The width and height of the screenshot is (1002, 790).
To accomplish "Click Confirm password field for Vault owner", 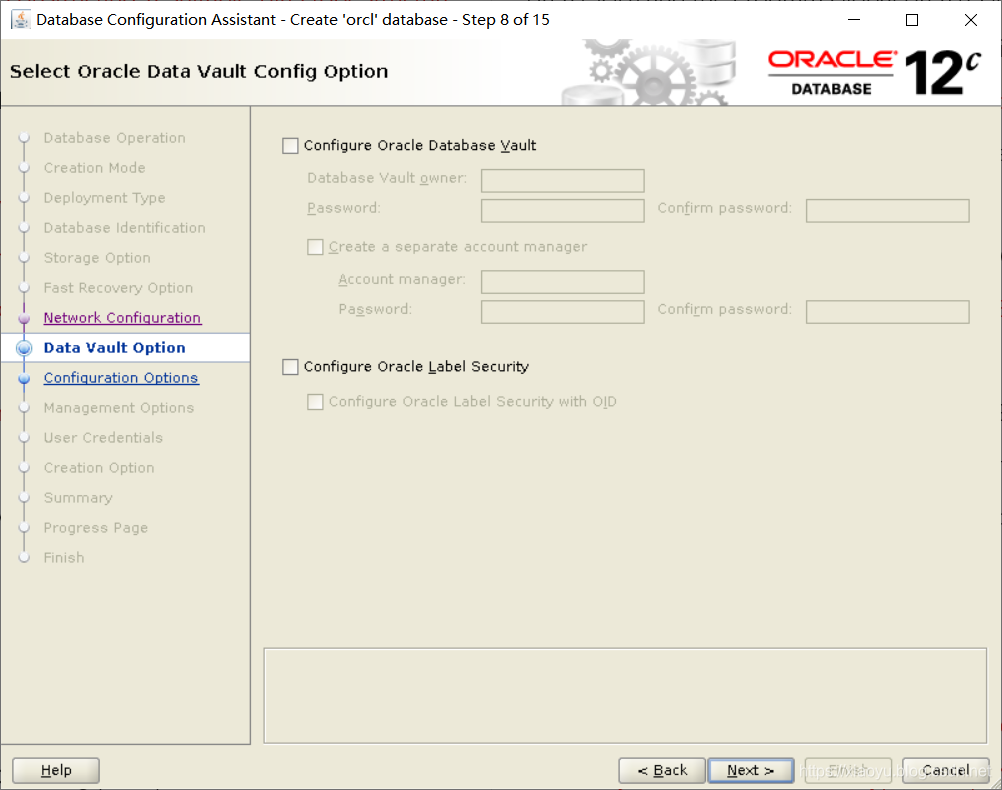I will pyautogui.click(x=888, y=210).
